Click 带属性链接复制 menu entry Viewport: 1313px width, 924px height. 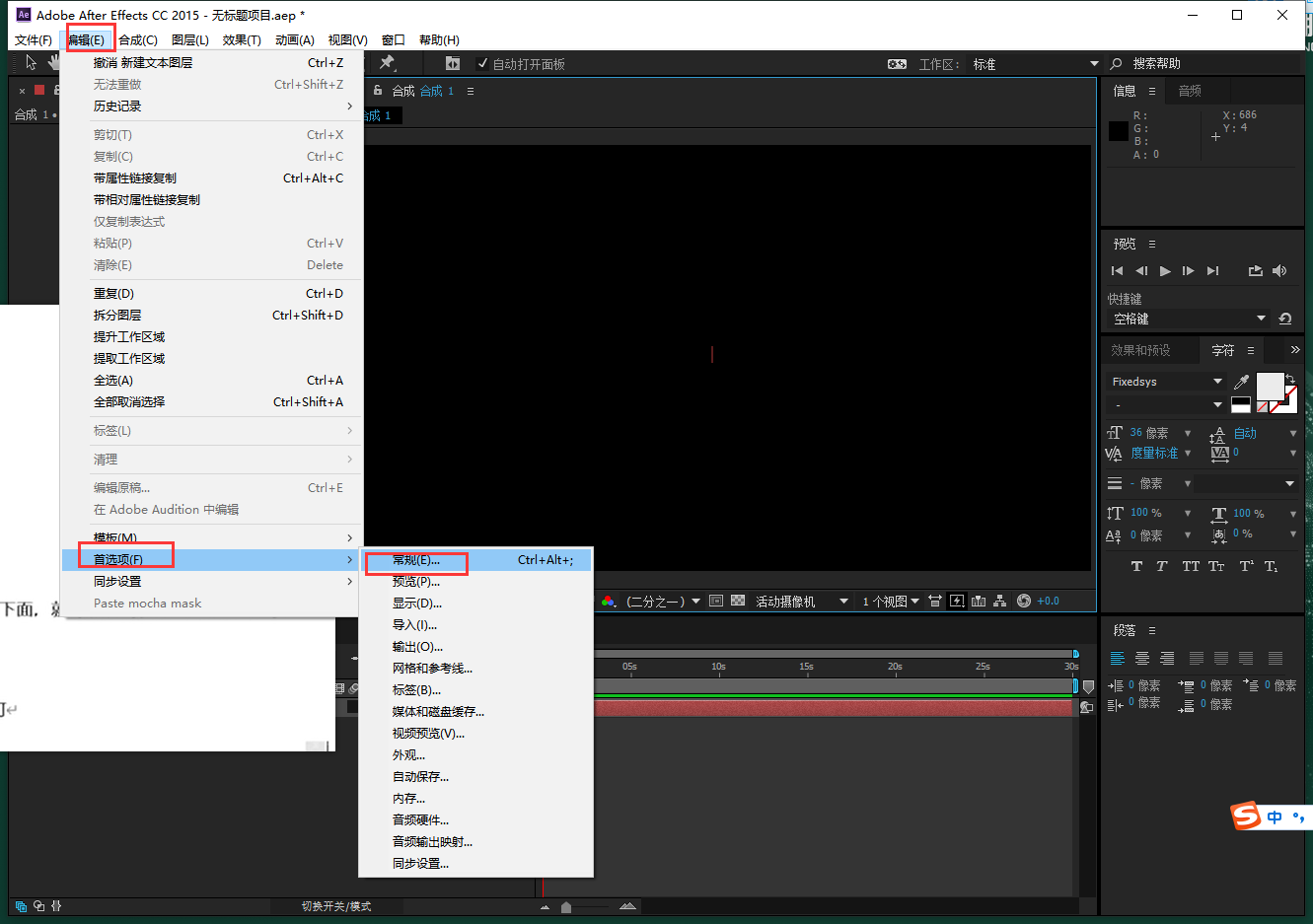[x=211, y=178]
